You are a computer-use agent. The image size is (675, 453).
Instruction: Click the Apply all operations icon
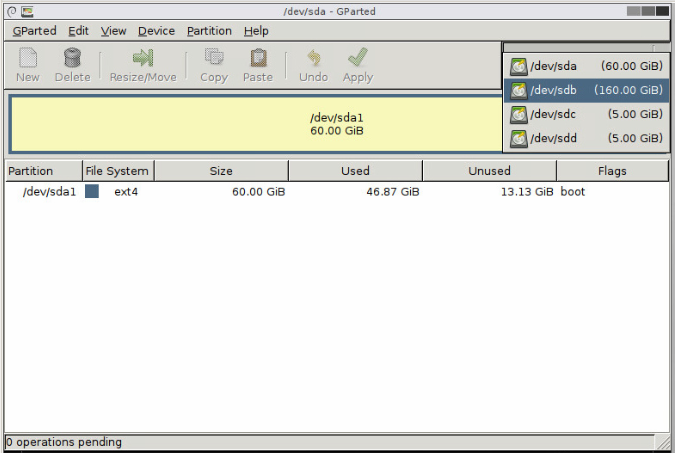click(357, 59)
